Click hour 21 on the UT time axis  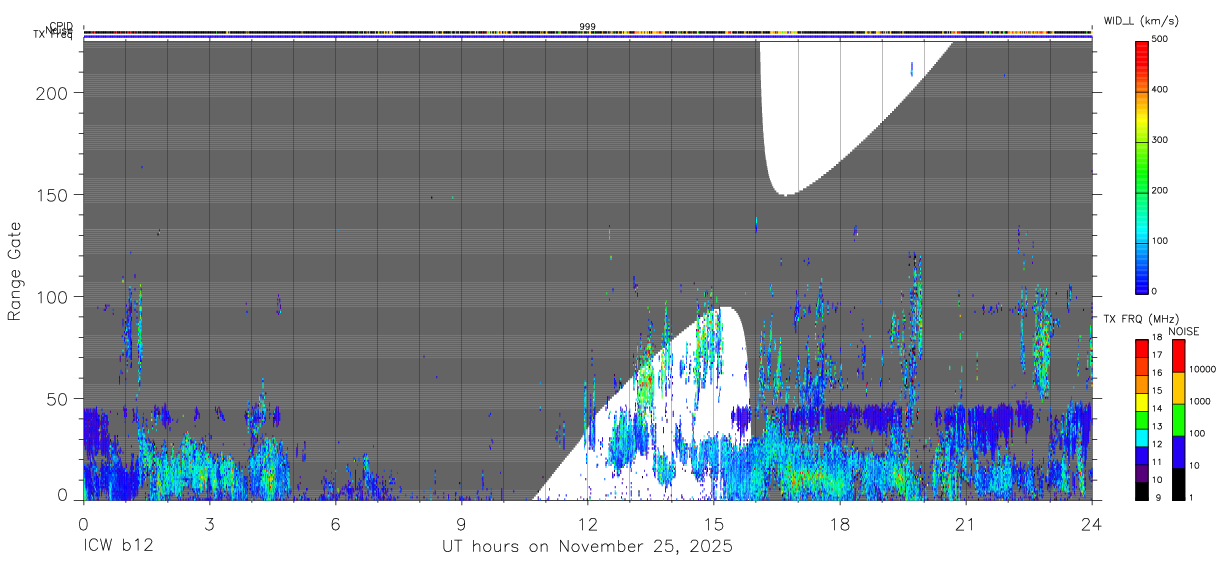coord(965,523)
